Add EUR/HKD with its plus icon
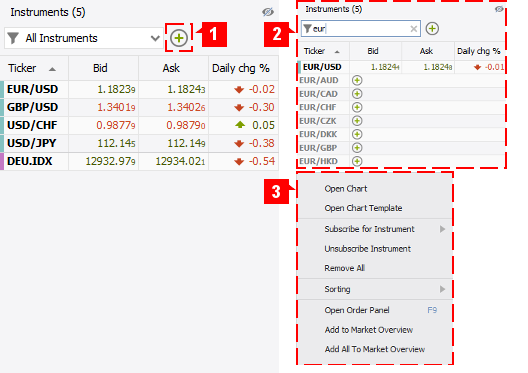The height and width of the screenshot is (373, 528). pos(357,161)
